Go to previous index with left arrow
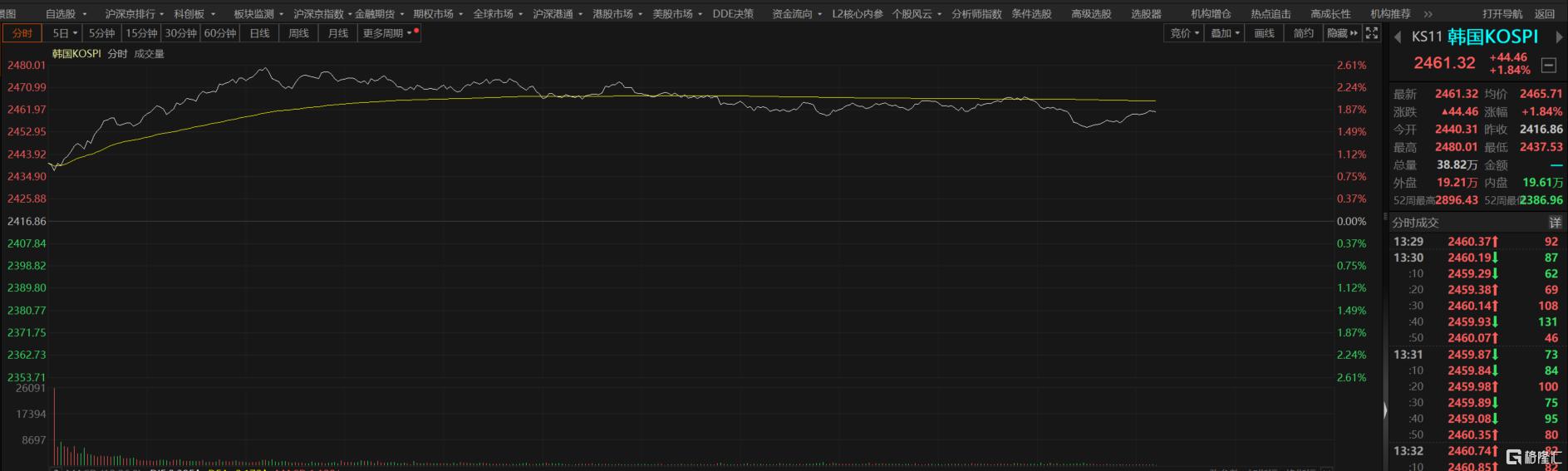 click(x=1398, y=37)
